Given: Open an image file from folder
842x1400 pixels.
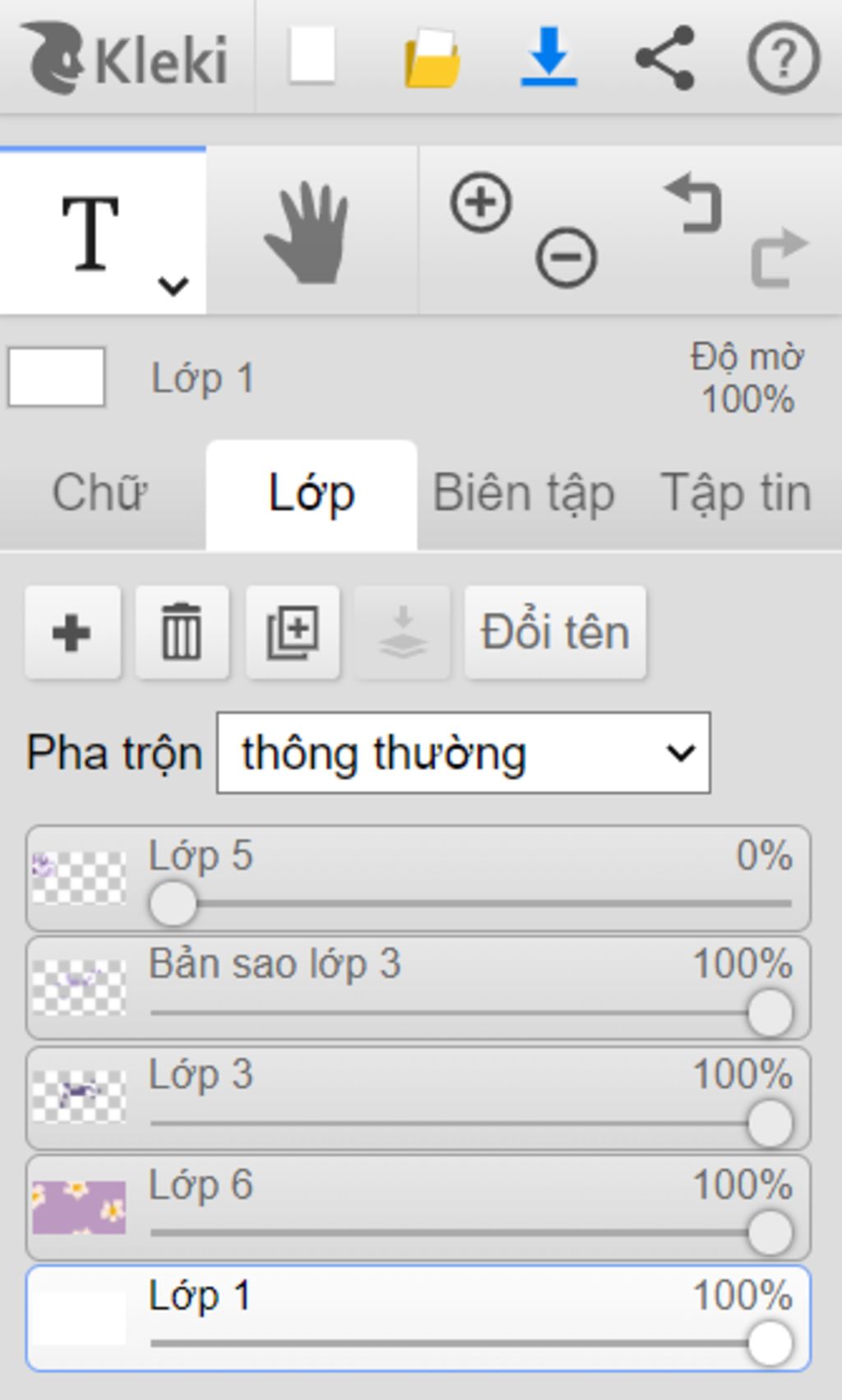Looking at the screenshot, I should [432, 58].
